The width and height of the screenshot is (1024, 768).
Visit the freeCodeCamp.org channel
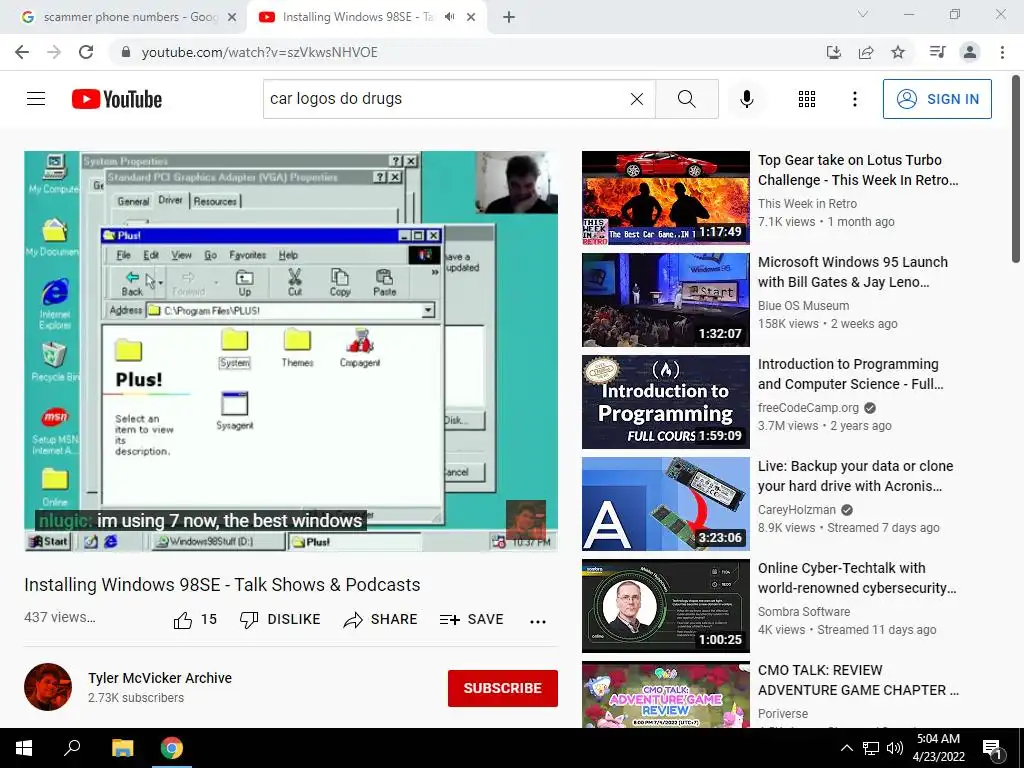point(808,408)
